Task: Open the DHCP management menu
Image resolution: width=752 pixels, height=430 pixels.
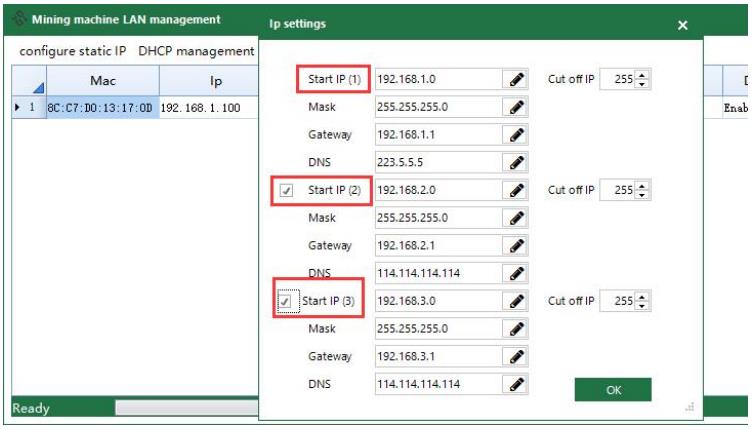Action: (196, 50)
